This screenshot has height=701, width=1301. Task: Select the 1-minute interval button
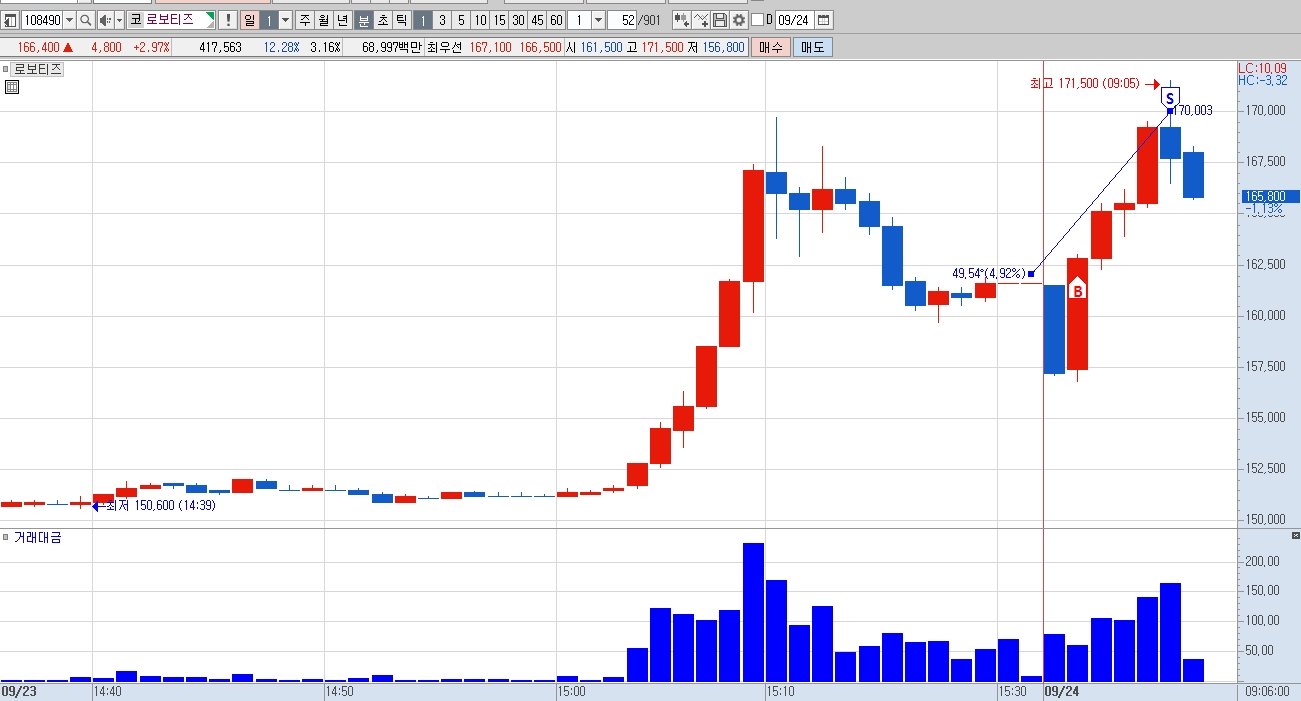pos(423,20)
